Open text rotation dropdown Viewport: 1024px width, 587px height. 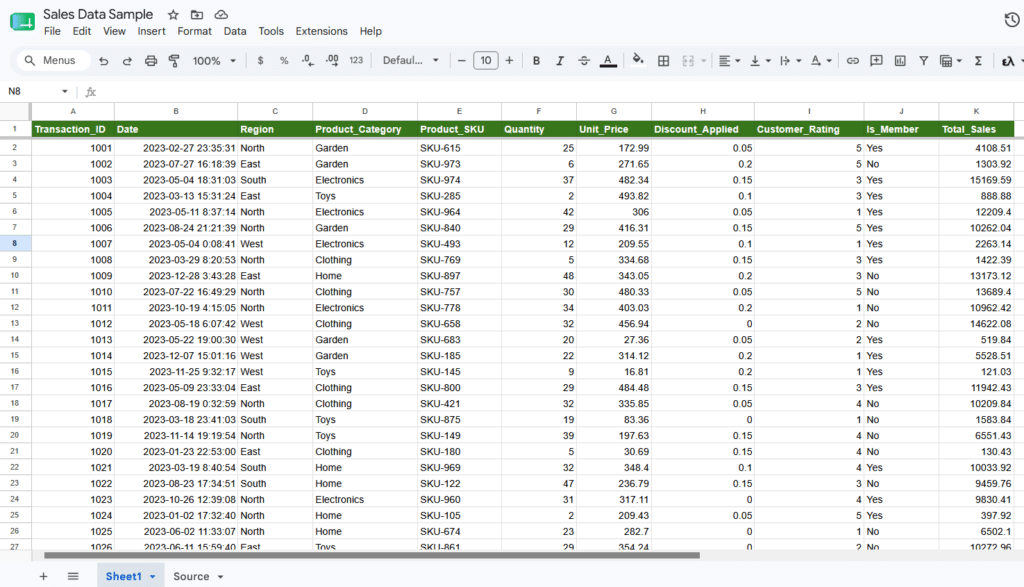[821, 61]
